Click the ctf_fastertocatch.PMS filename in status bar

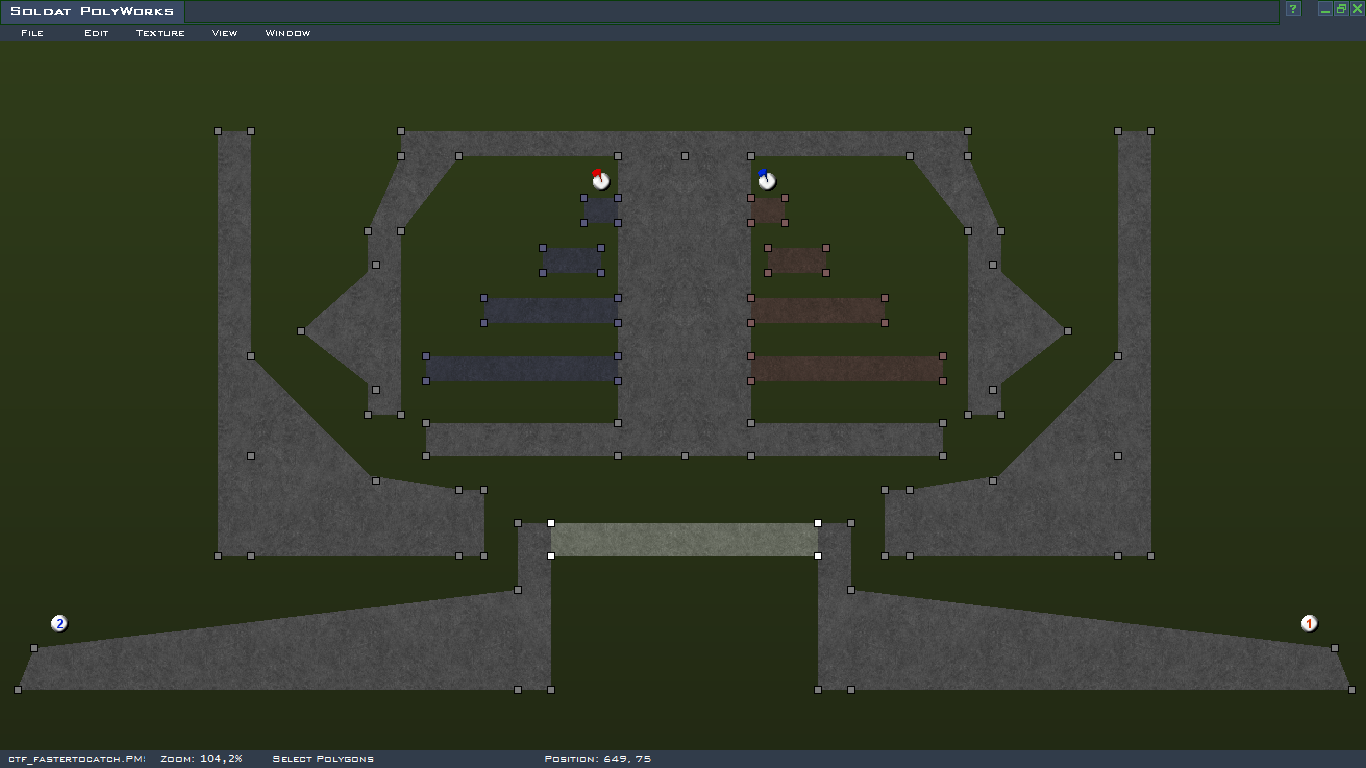76,759
